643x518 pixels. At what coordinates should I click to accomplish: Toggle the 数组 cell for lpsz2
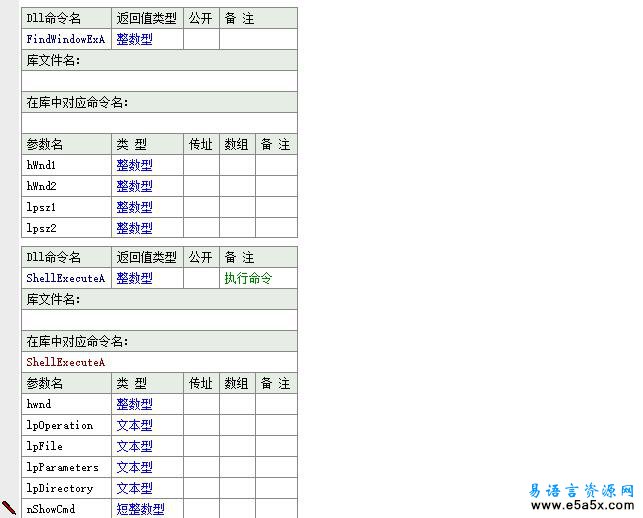237,228
